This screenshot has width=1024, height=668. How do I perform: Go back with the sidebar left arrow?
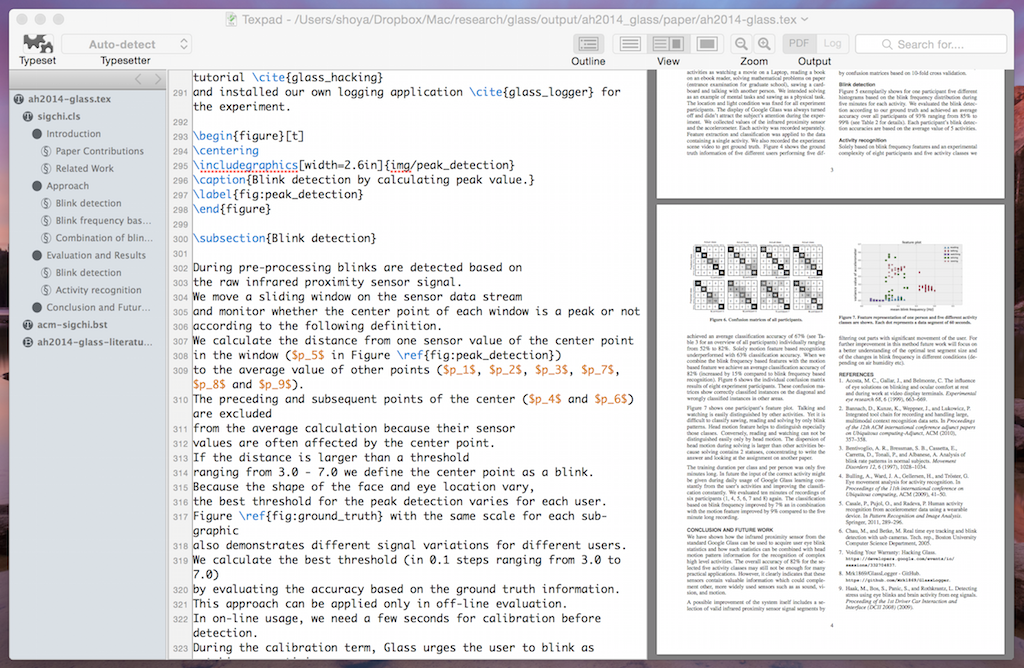(138, 79)
